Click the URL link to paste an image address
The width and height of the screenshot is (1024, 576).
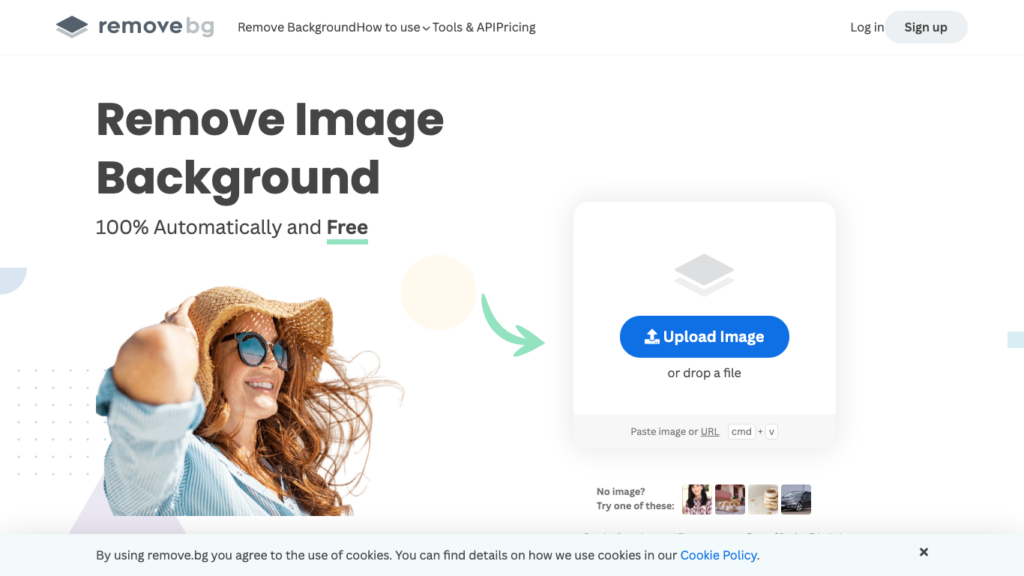click(709, 432)
